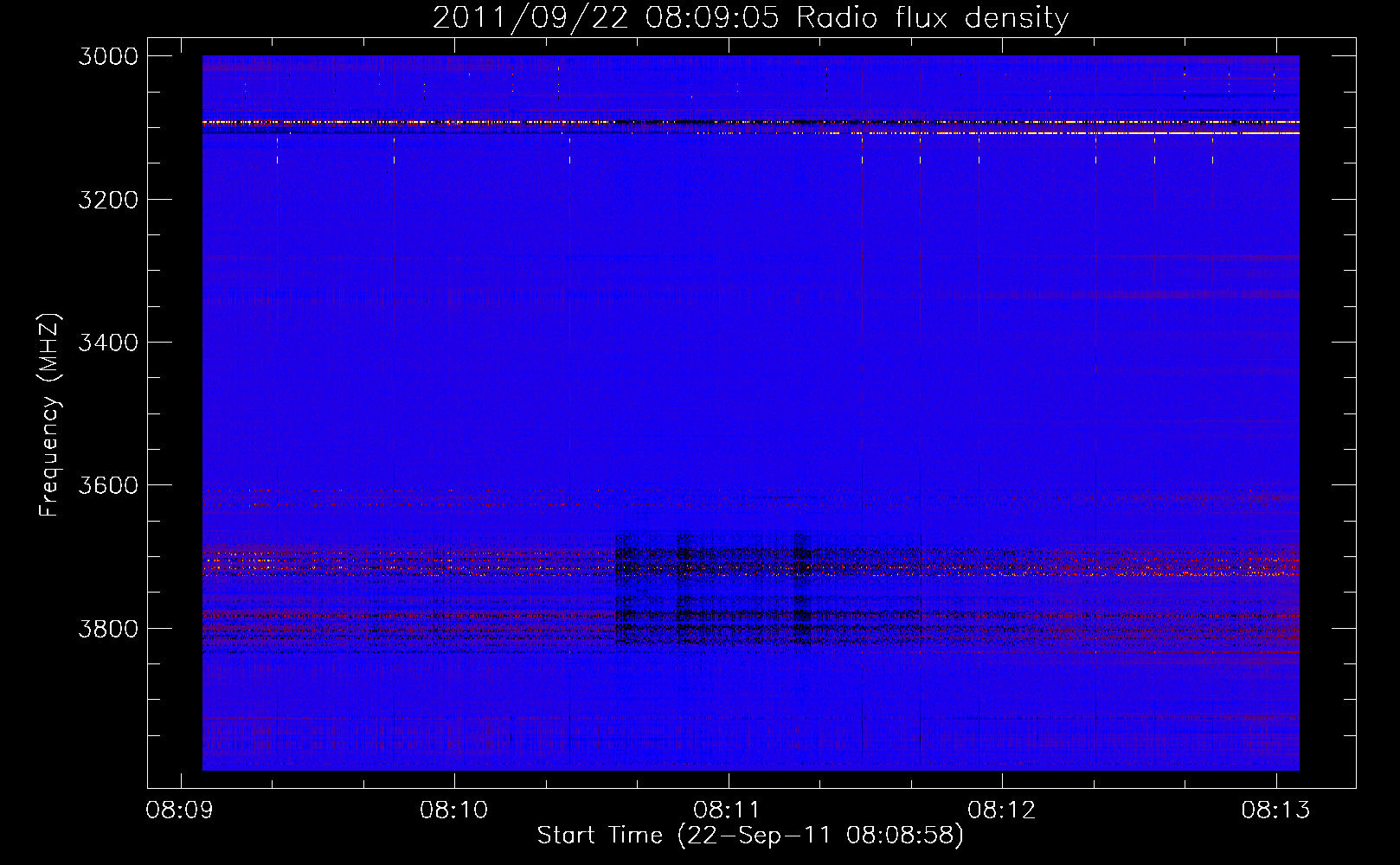Select the 3400 frequency axis label

click(x=108, y=343)
